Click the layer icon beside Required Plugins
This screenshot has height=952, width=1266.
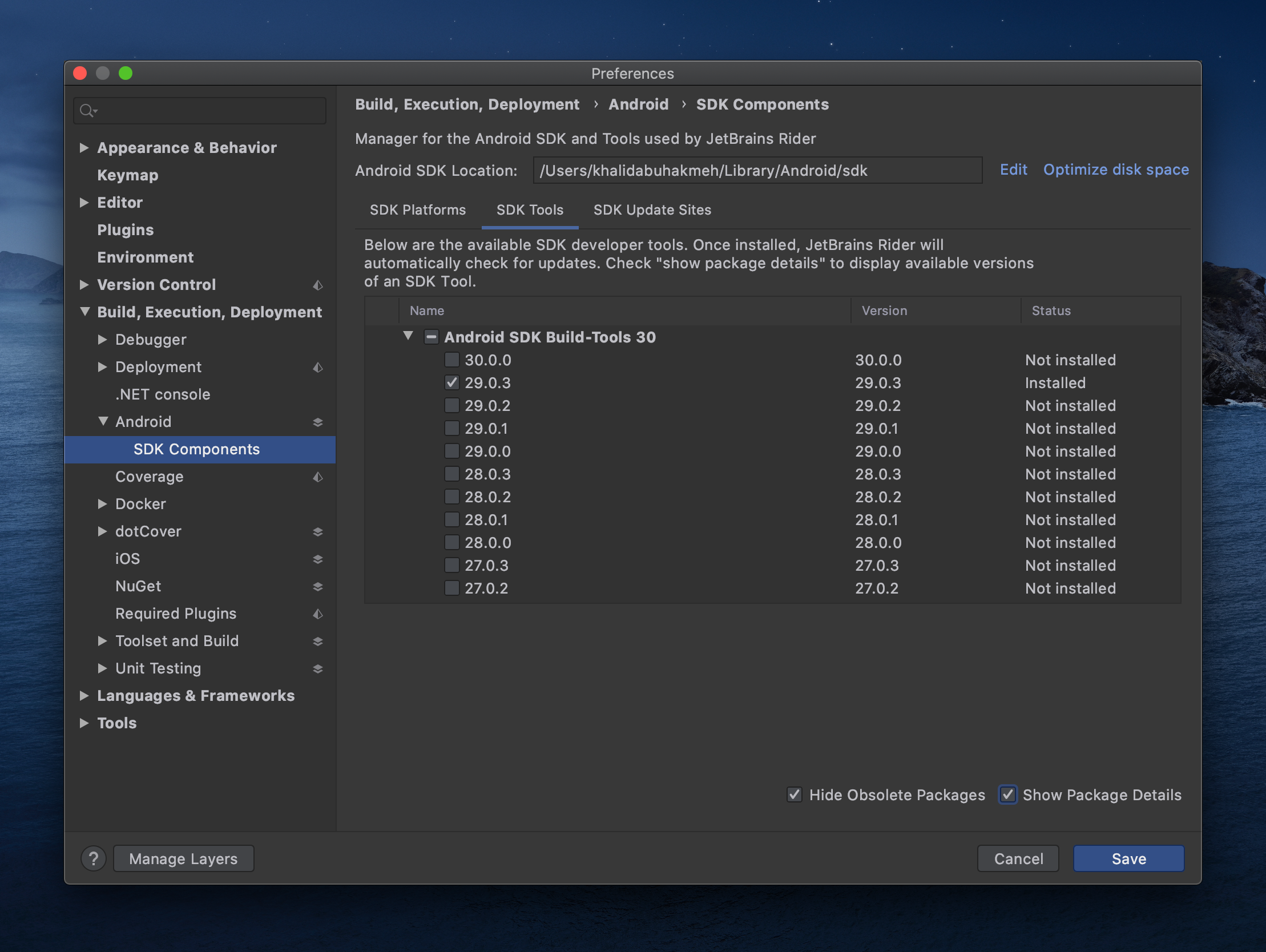point(318,614)
